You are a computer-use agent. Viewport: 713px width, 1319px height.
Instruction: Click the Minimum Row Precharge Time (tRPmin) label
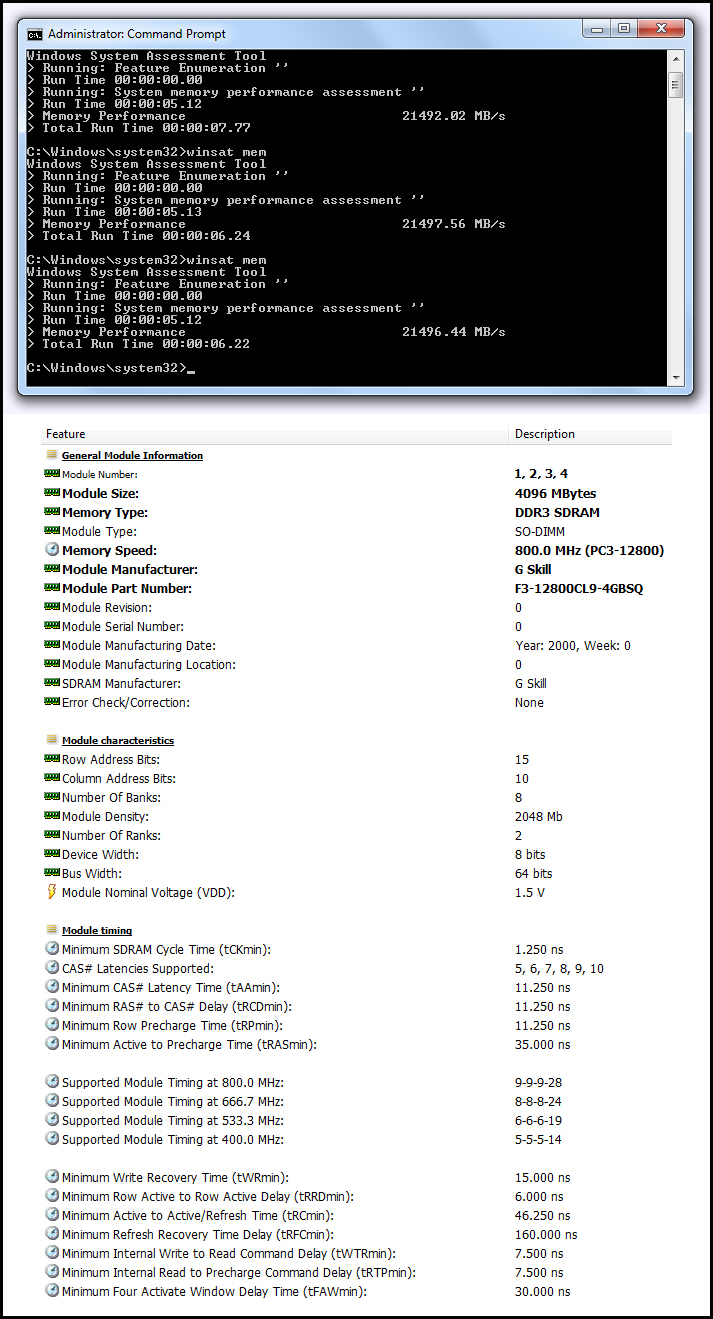[x=172, y=1025]
